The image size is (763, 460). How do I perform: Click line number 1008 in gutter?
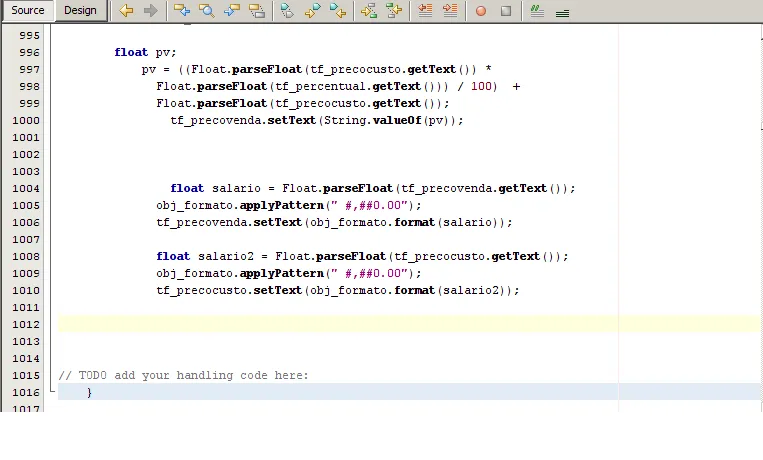(x=27, y=256)
